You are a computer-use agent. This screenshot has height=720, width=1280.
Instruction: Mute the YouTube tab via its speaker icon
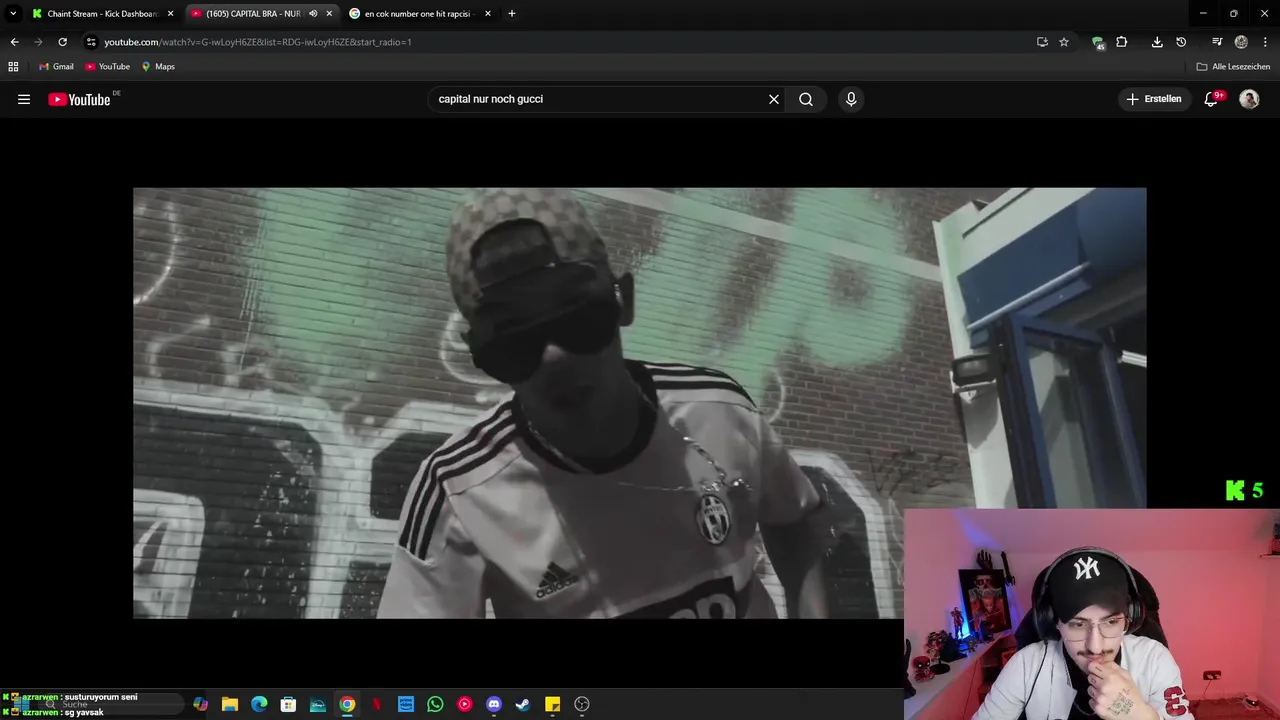(x=313, y=14)
